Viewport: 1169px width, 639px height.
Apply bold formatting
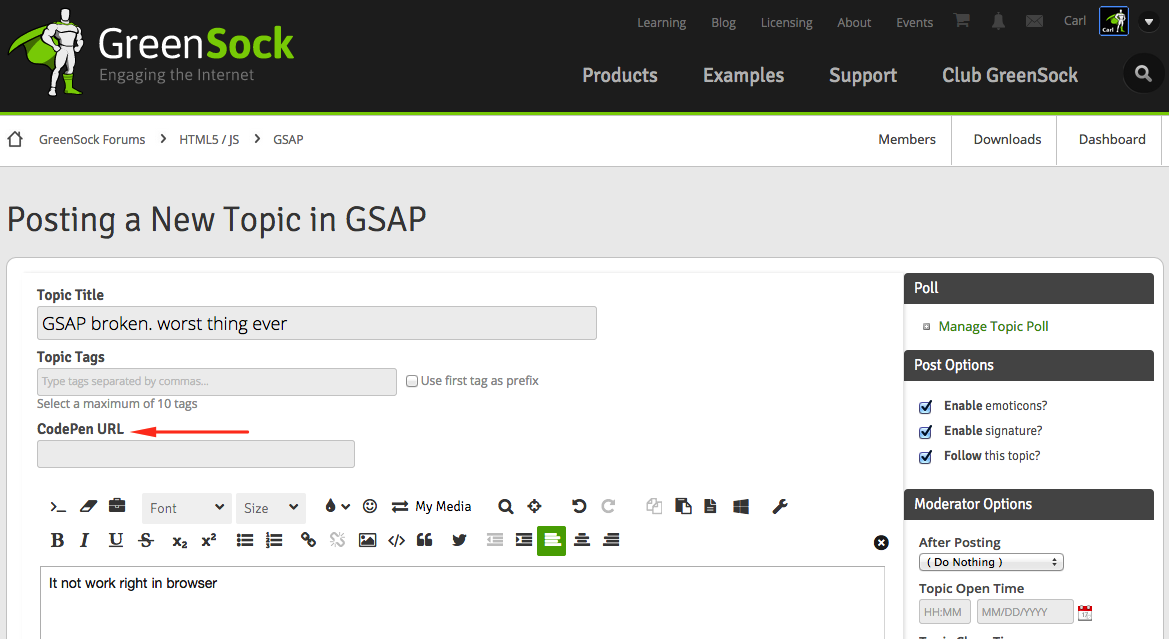click(x=57, y=540)
